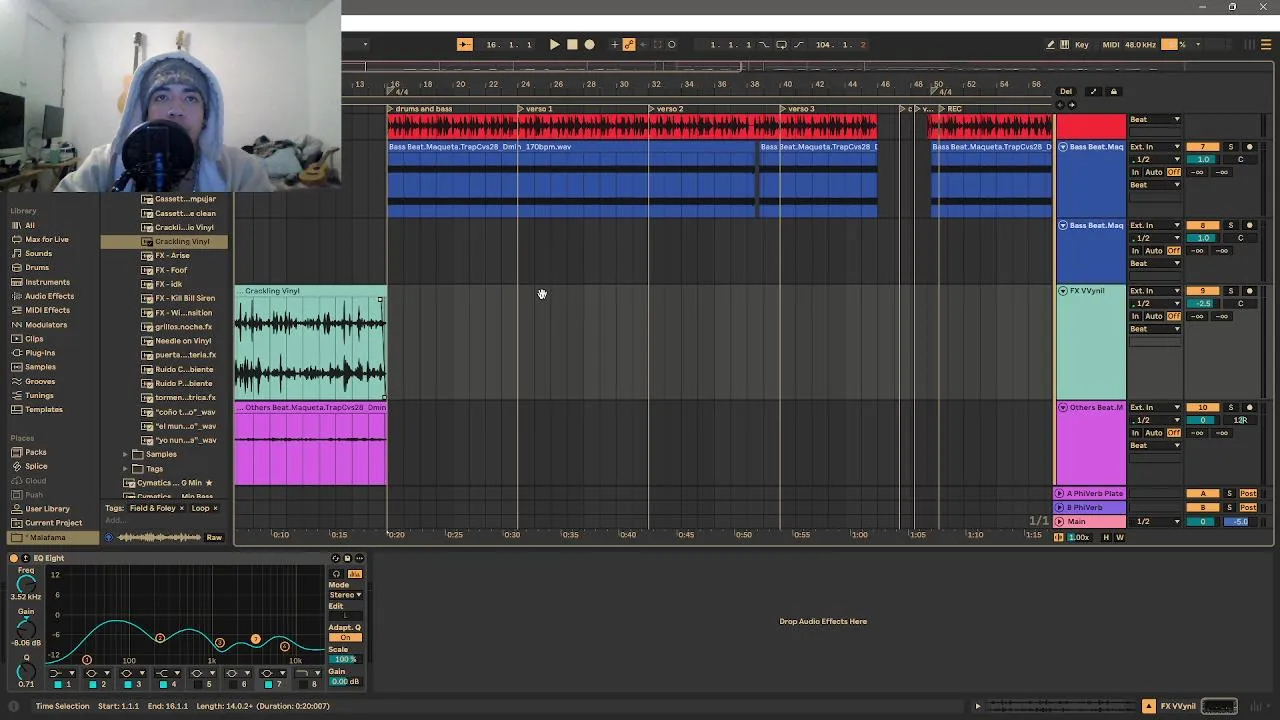Toggle Adapt. Q On button
1280x720 pixels.
(345, 637)
